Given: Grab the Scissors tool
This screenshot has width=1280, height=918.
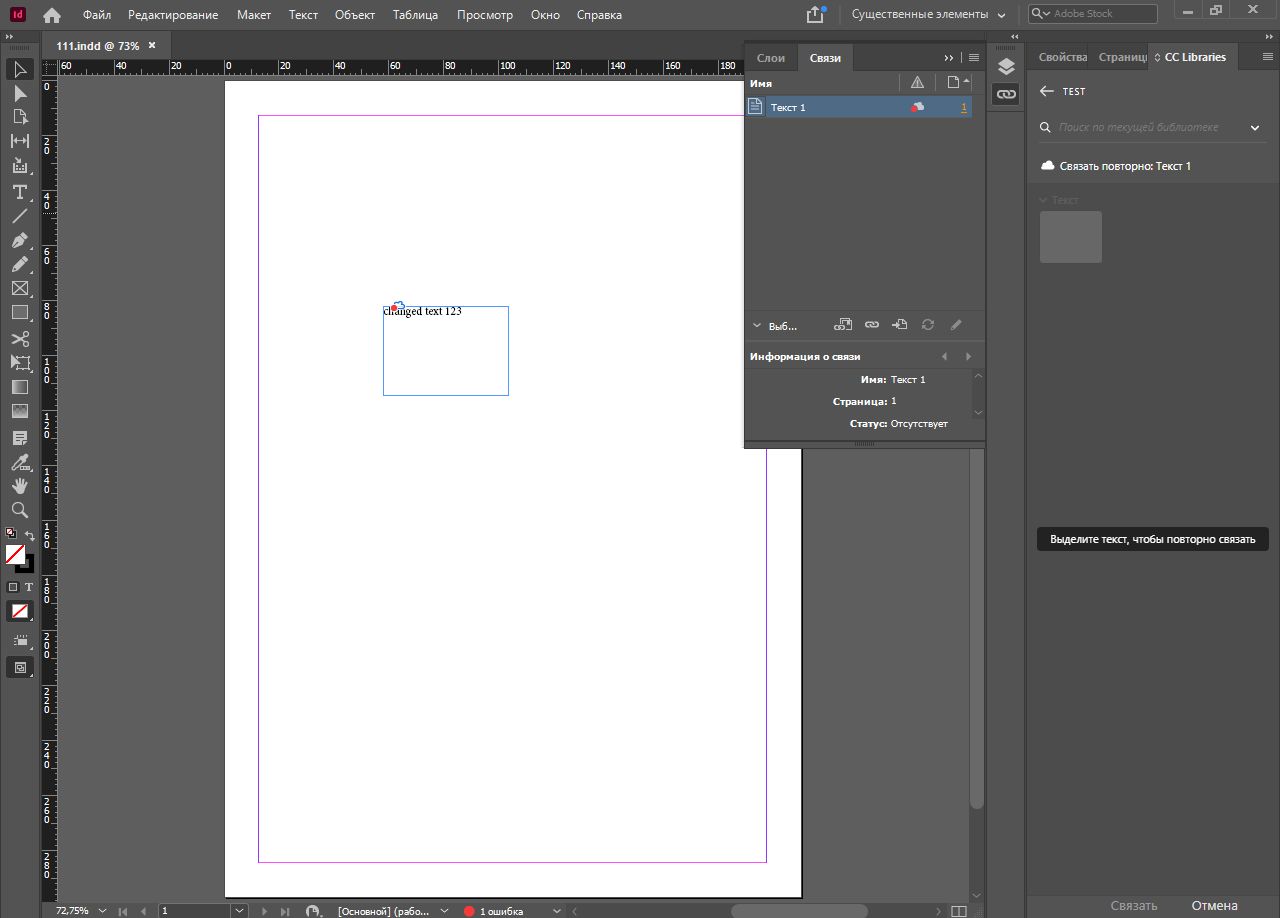Looking at the screenshot, I should tap(20, 339).
